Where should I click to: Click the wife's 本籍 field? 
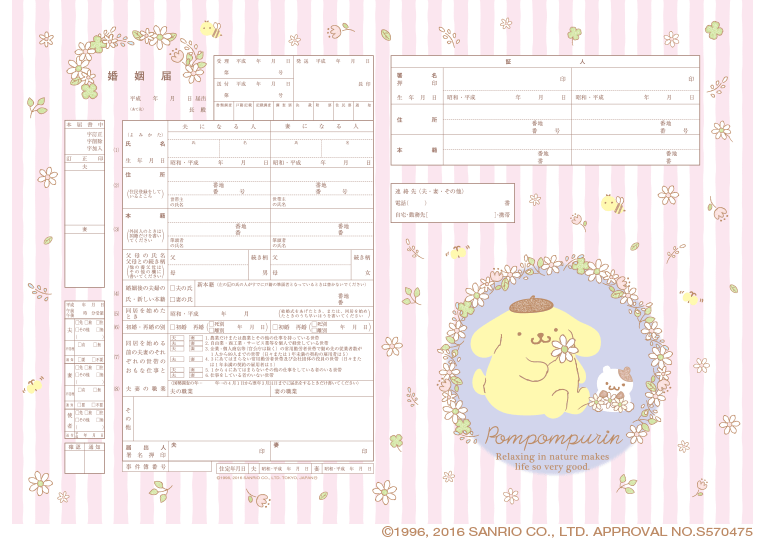click(322, 223)
